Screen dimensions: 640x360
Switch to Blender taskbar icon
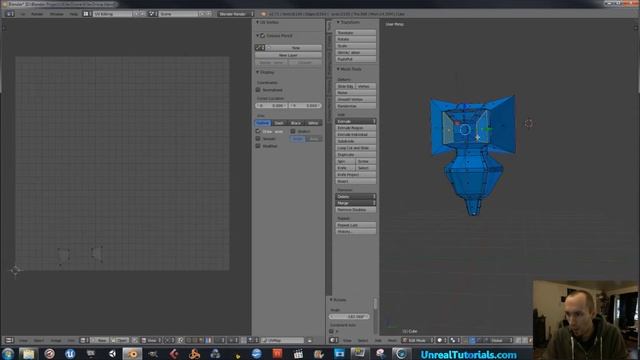[132, 353]
